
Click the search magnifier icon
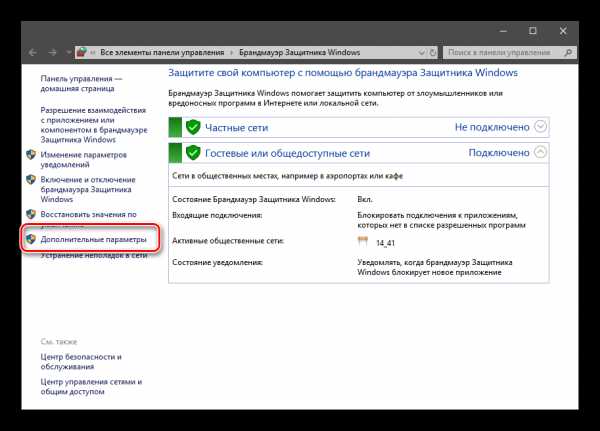point(568,52)
